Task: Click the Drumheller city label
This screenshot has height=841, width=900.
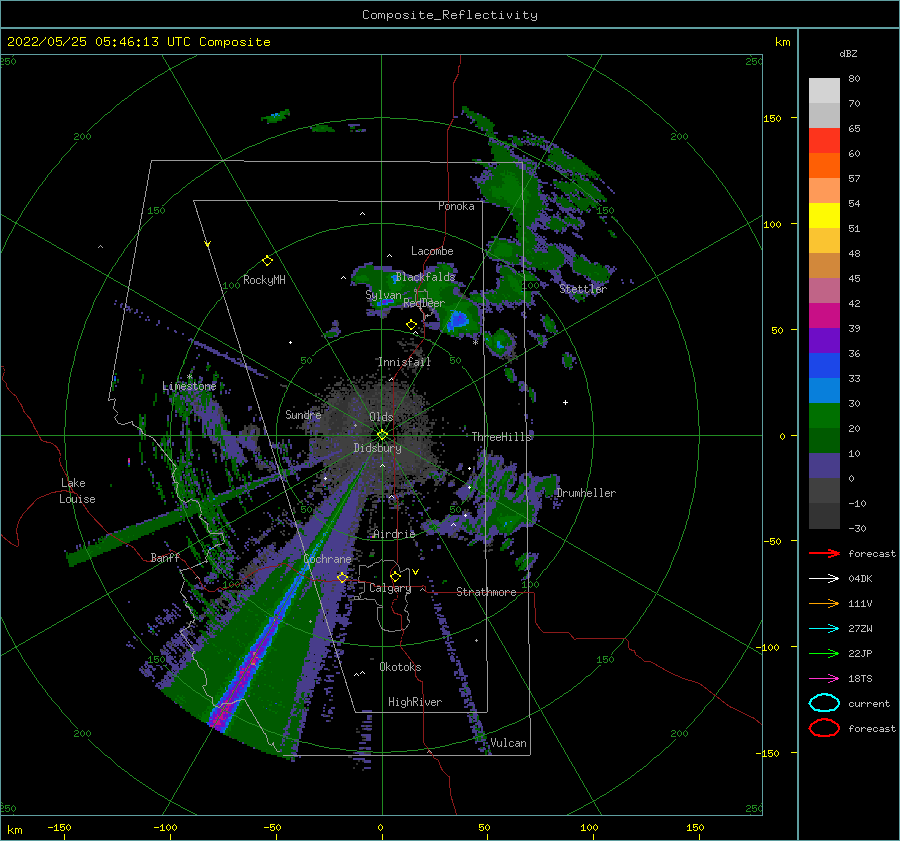Action: (586, 493)
